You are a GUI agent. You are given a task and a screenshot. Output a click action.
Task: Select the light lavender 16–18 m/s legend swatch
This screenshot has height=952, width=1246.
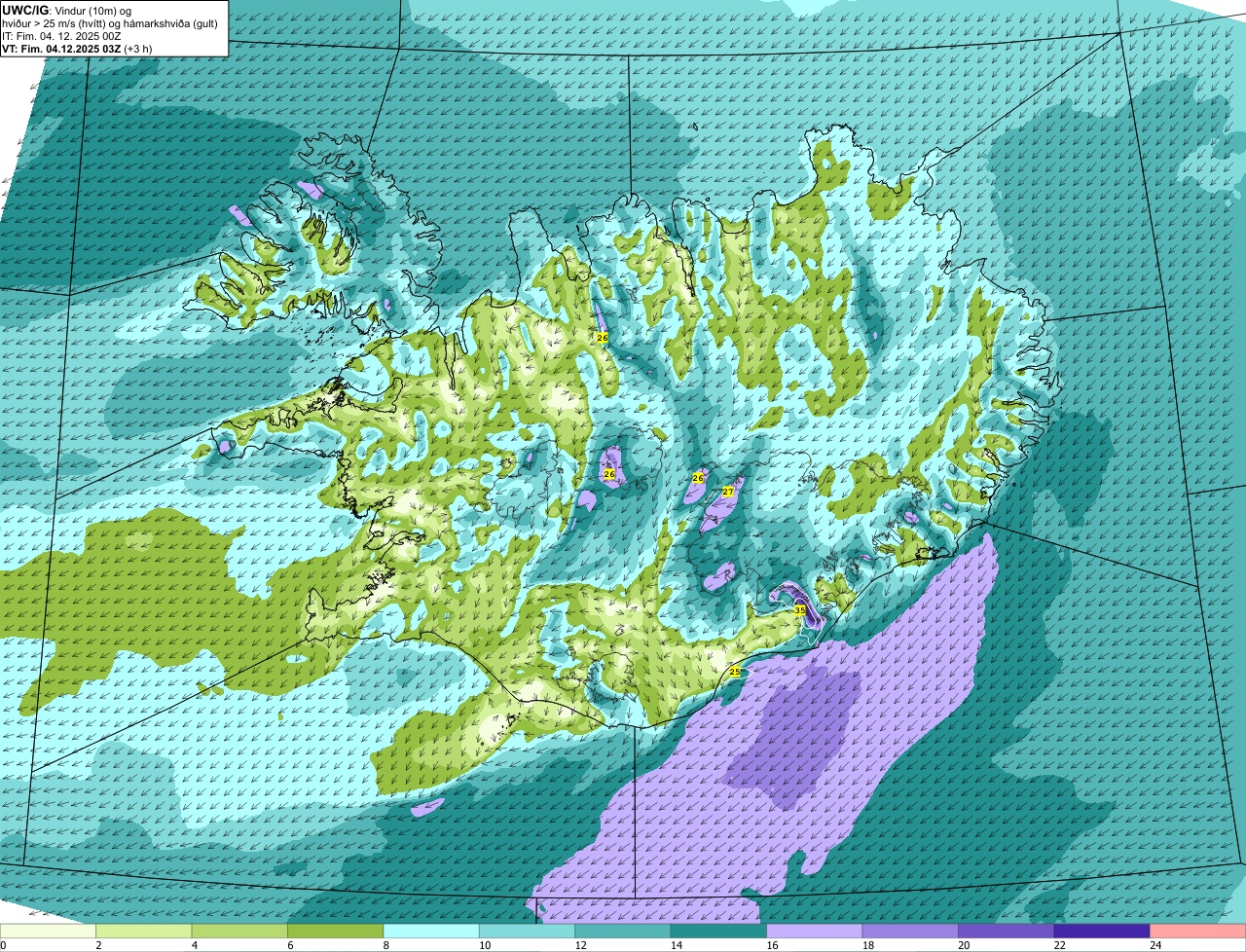coord(815,931)
